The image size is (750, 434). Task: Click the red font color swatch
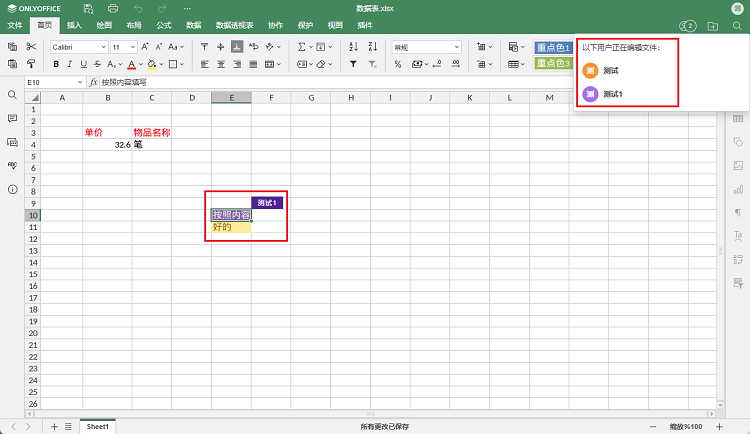pyautogui.click(x=130, y=64)
